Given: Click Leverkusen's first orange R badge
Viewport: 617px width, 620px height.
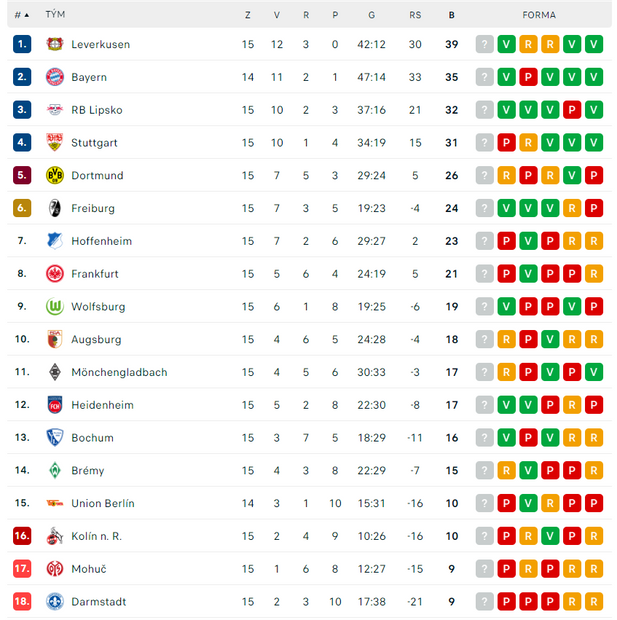Looking at the screenshot, I should 528,44.
